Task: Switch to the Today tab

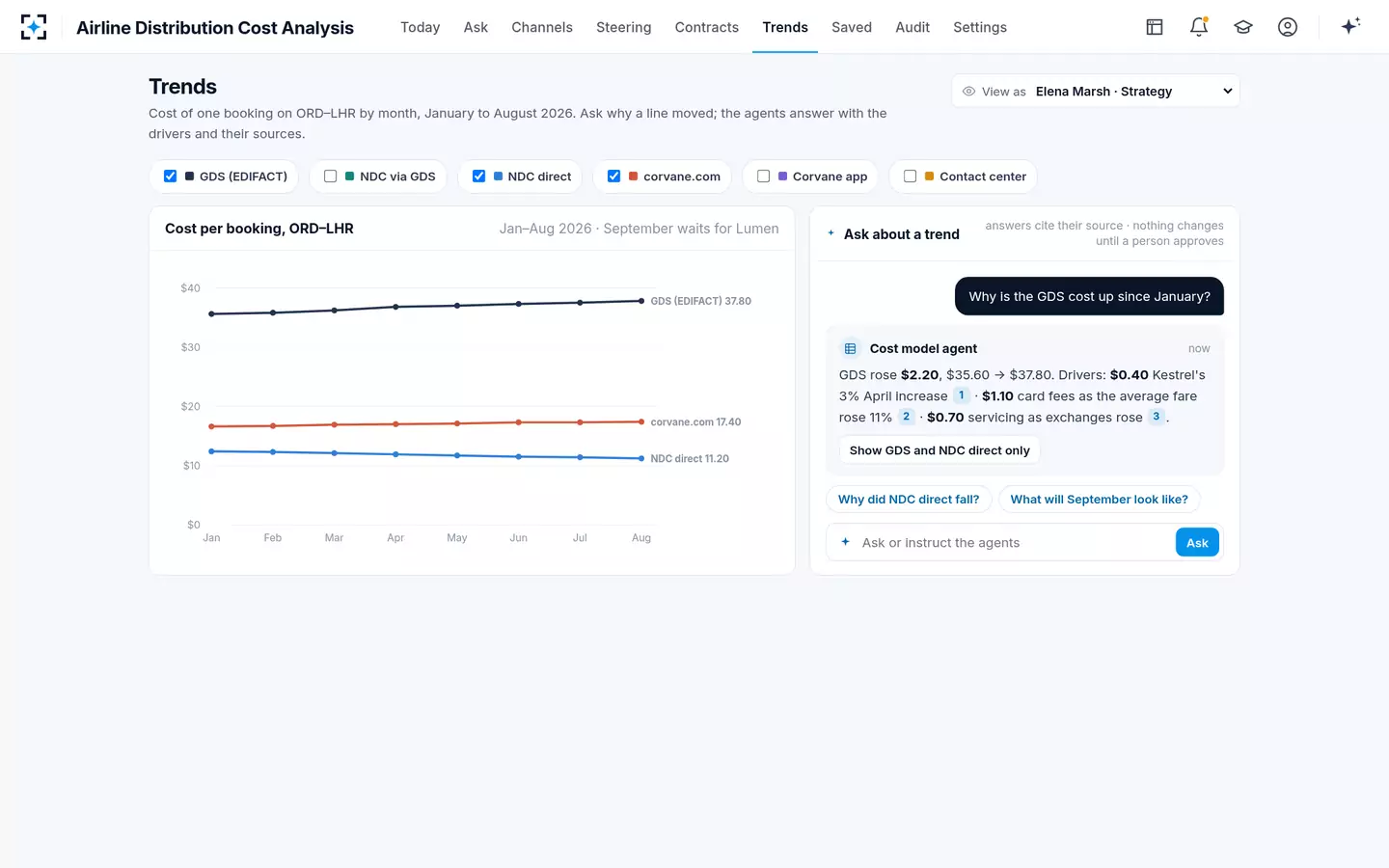Action: click(x=420, y=27)
